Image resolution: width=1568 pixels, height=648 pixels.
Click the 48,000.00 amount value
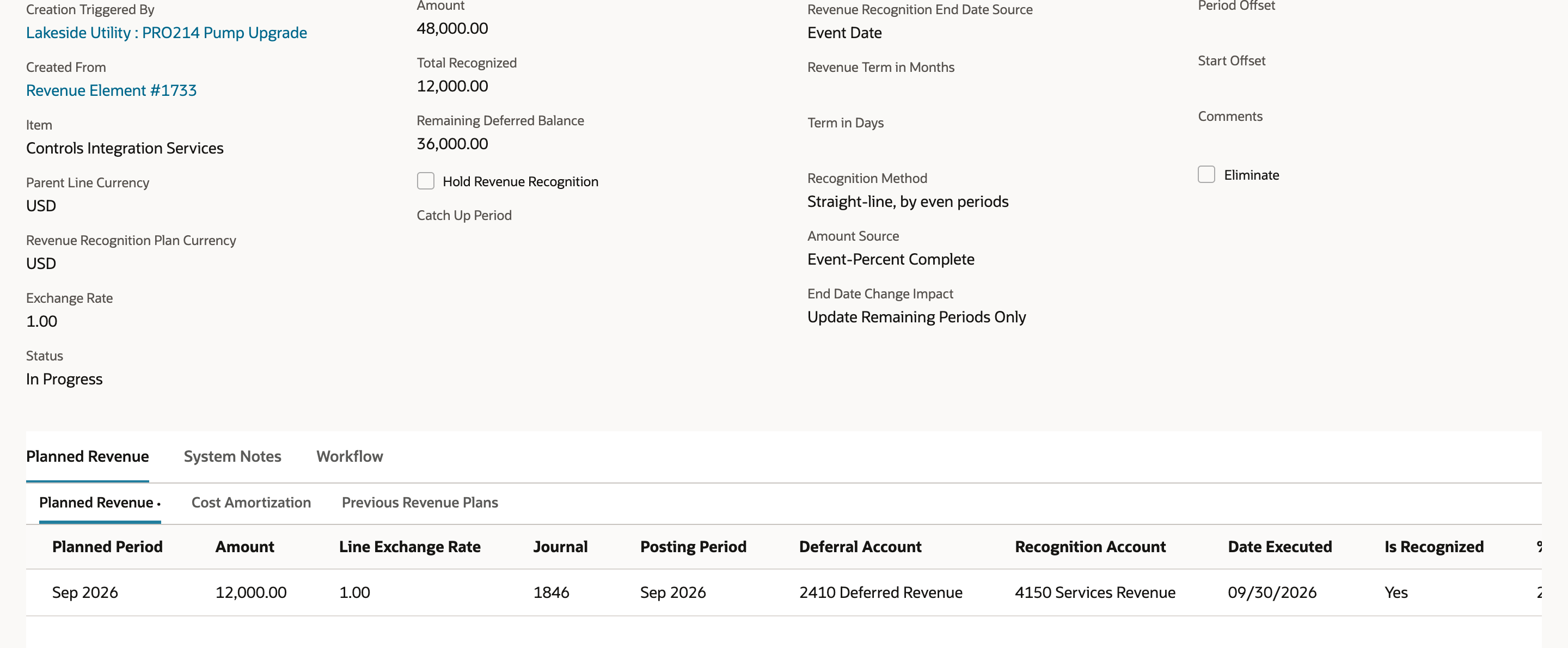pos(452,29)
